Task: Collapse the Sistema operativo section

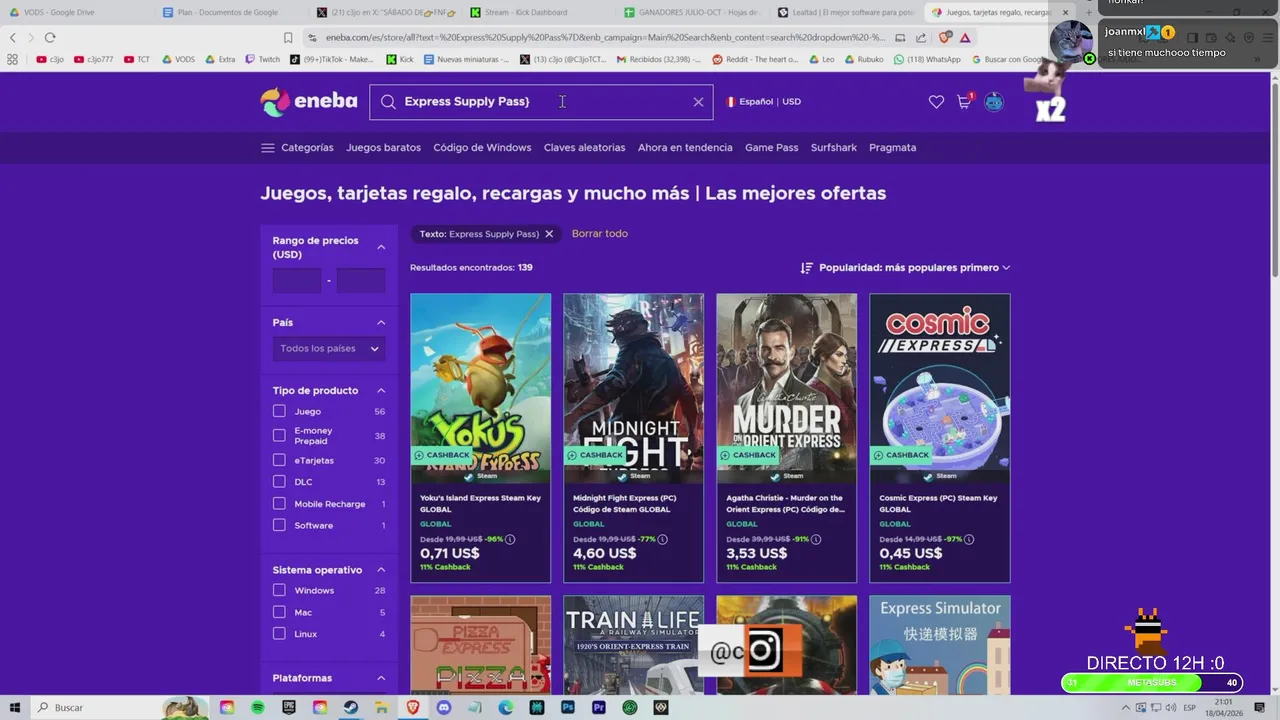Action: click(381, 570)
